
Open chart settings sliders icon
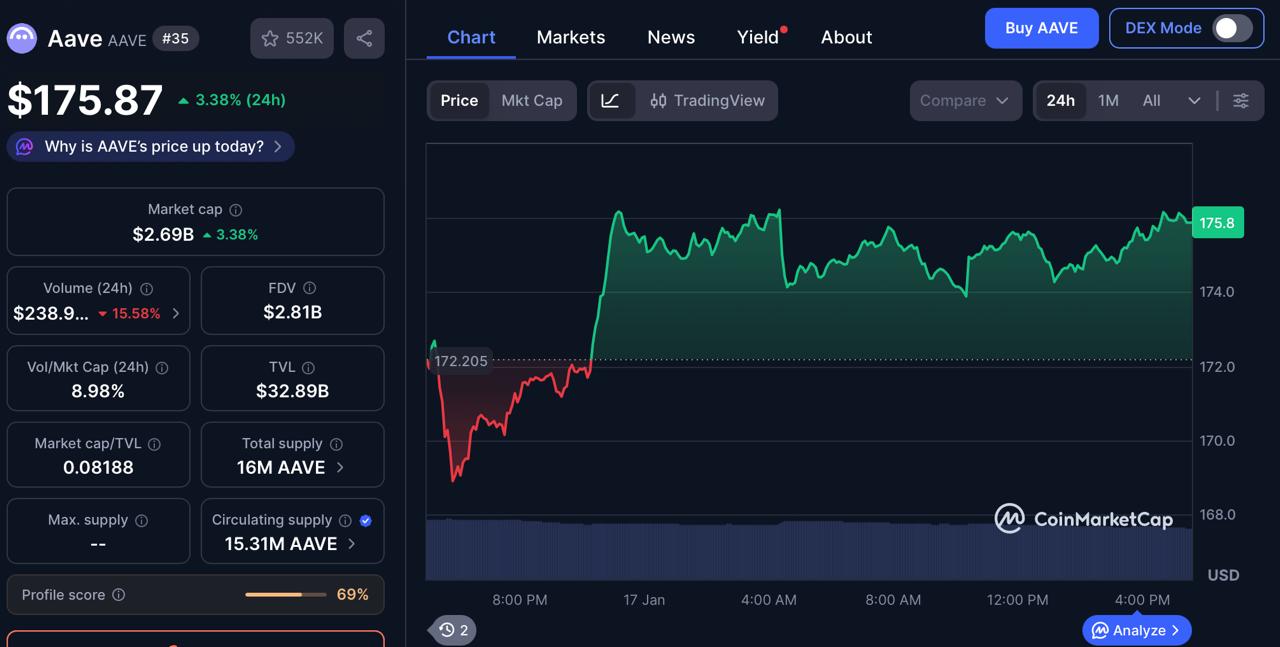tap(1241, 100)
